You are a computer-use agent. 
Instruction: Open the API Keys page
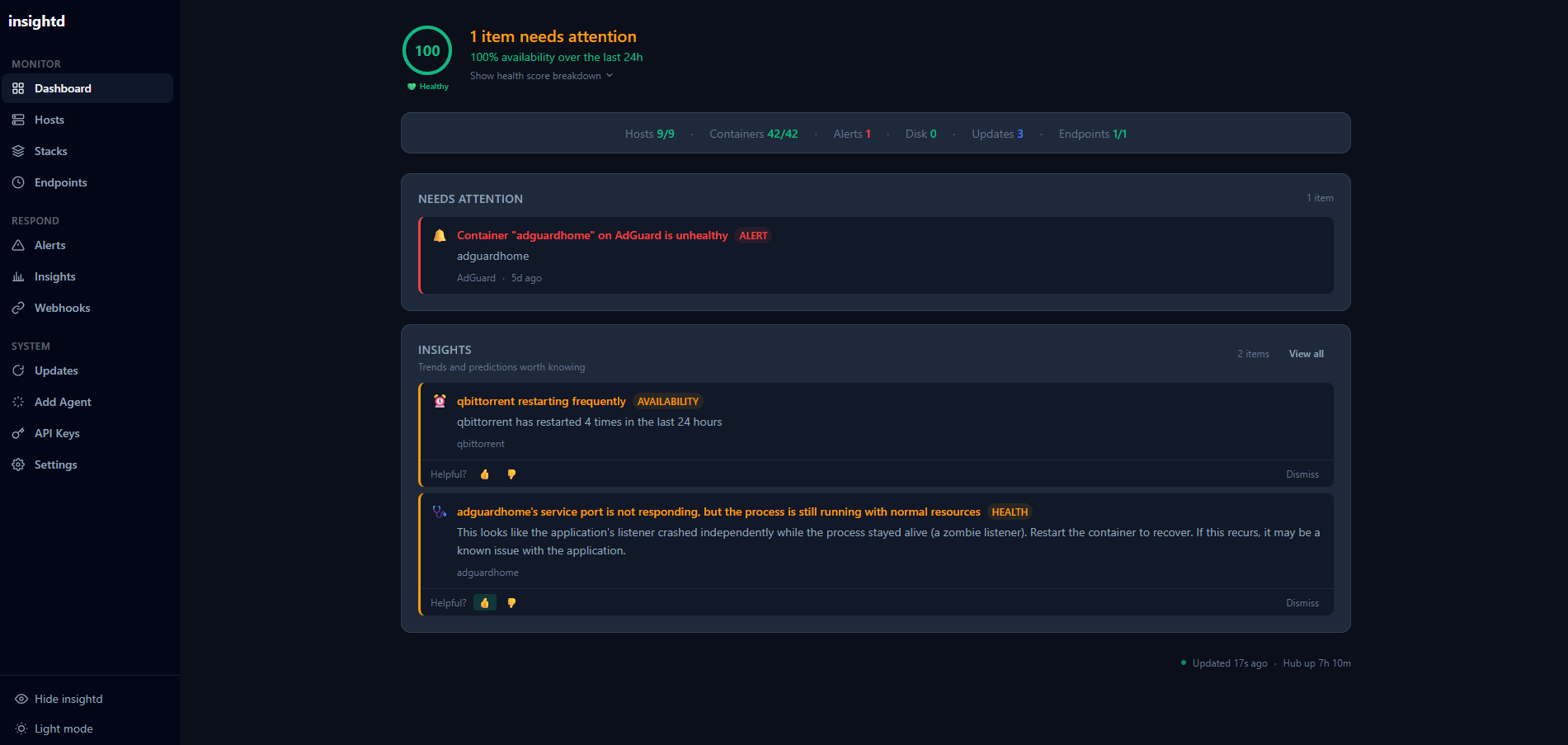(x=57, y=433)
